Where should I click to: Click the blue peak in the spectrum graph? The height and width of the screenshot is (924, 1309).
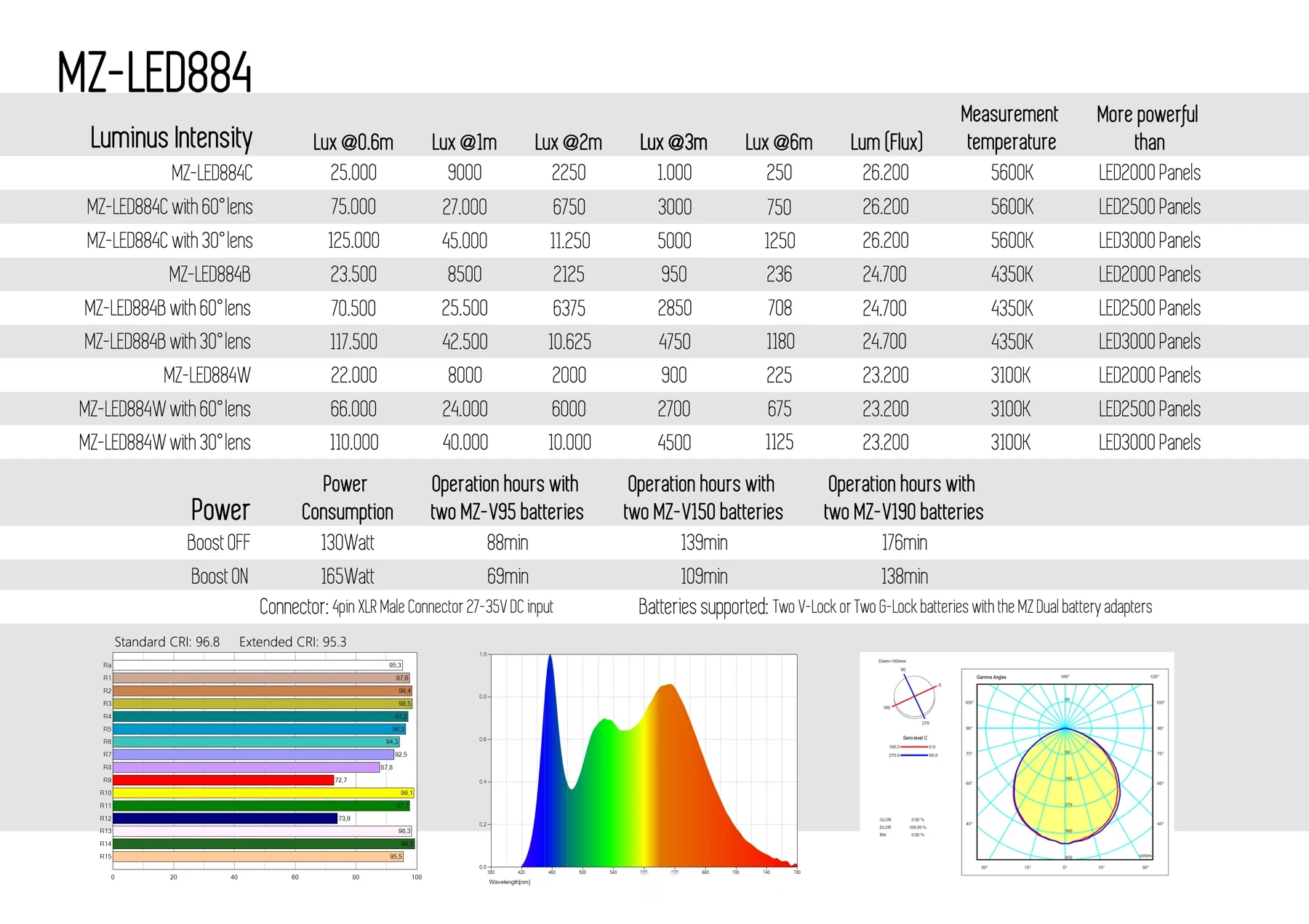click(550, 659)
